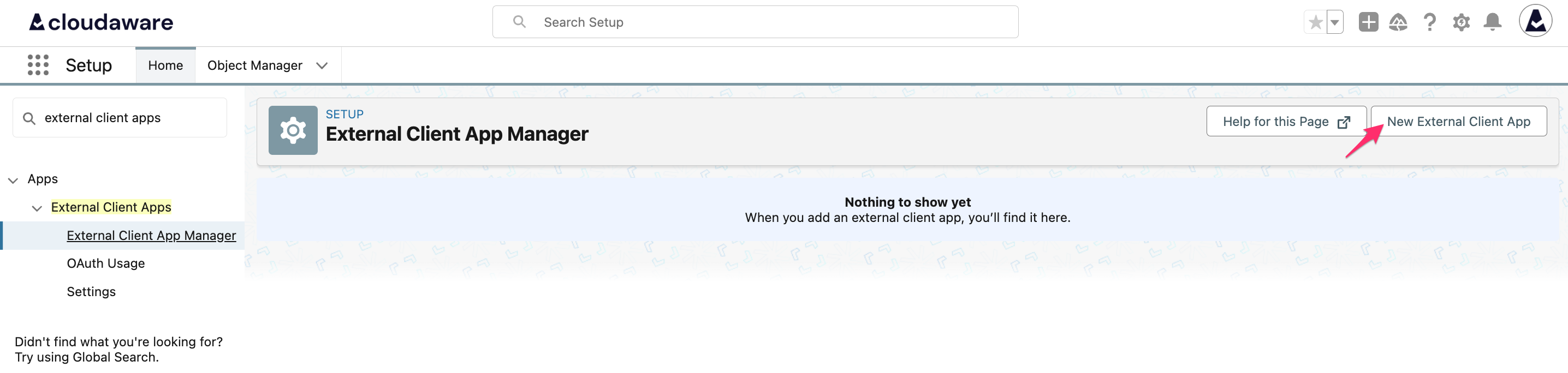Collapse the External Client Apps tree node
The image size is (1568, 373).
[36, 208]
